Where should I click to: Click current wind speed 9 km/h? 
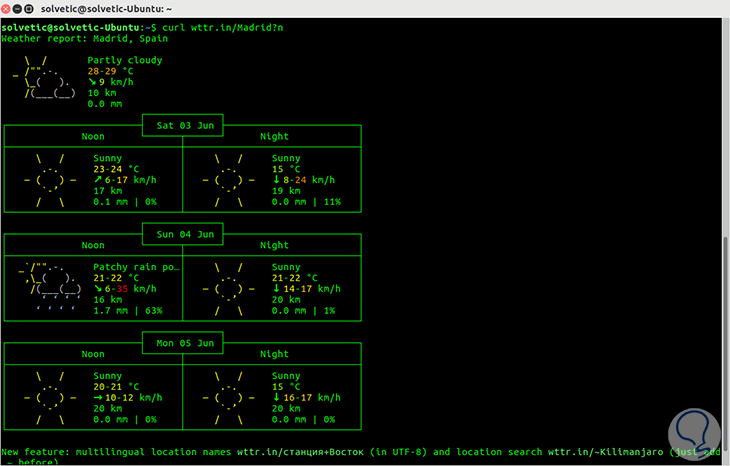tap(110, 82)
